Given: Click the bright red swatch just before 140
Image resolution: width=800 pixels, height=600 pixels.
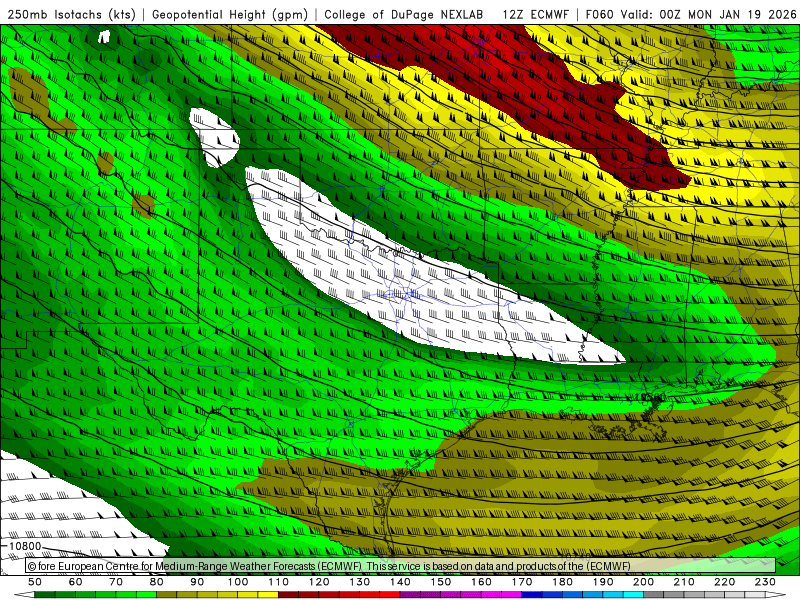Looking at the screenshot, I should 390,595.
